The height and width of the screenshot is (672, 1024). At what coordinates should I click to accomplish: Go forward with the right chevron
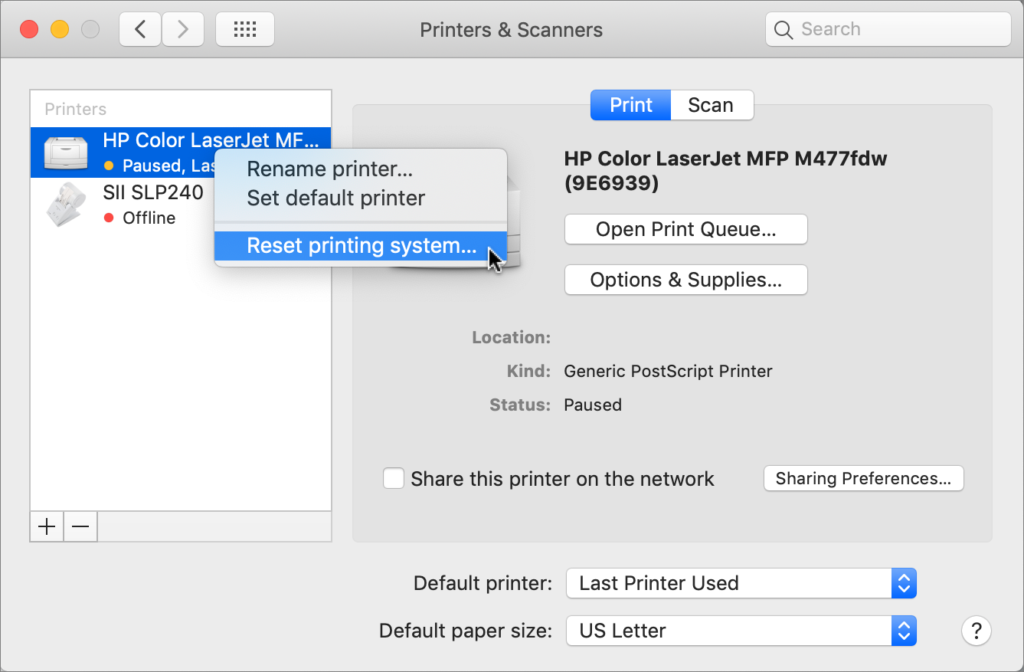coord(182,30)
